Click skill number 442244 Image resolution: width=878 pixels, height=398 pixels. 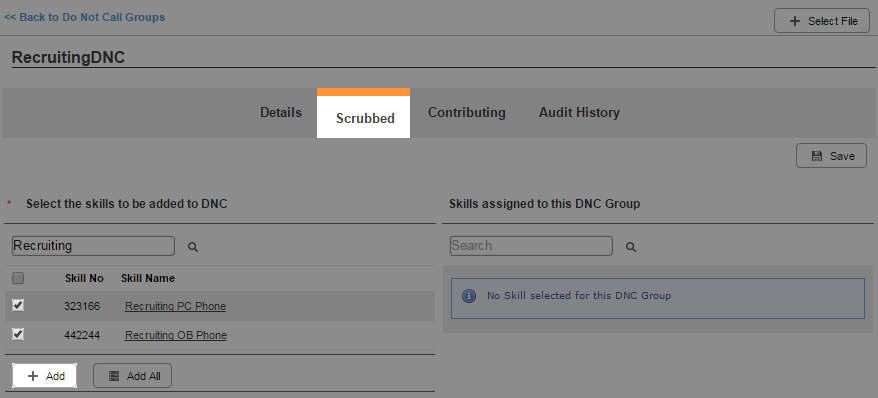(x=82, y=335)
